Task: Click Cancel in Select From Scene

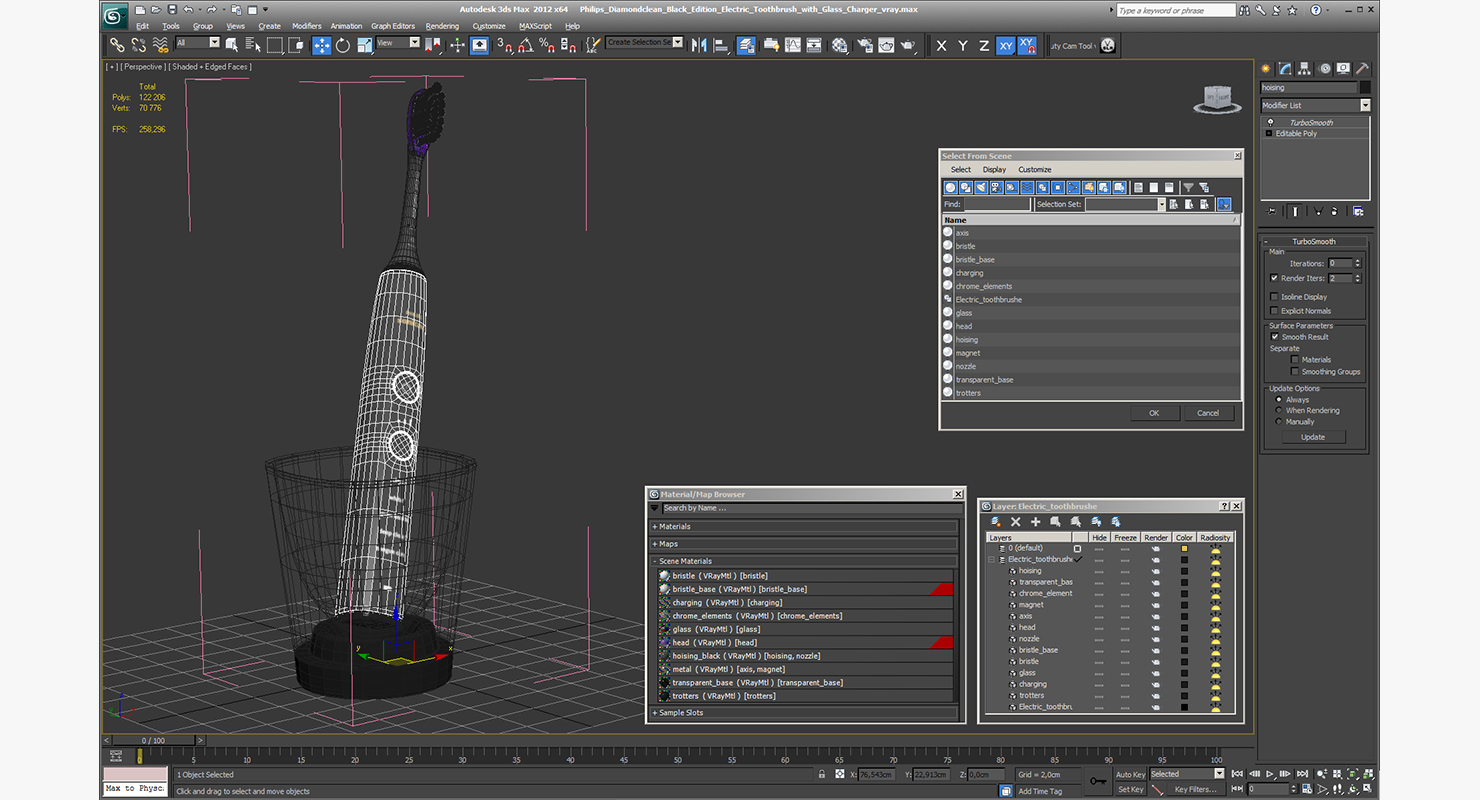Action: tap(1208, 413)
